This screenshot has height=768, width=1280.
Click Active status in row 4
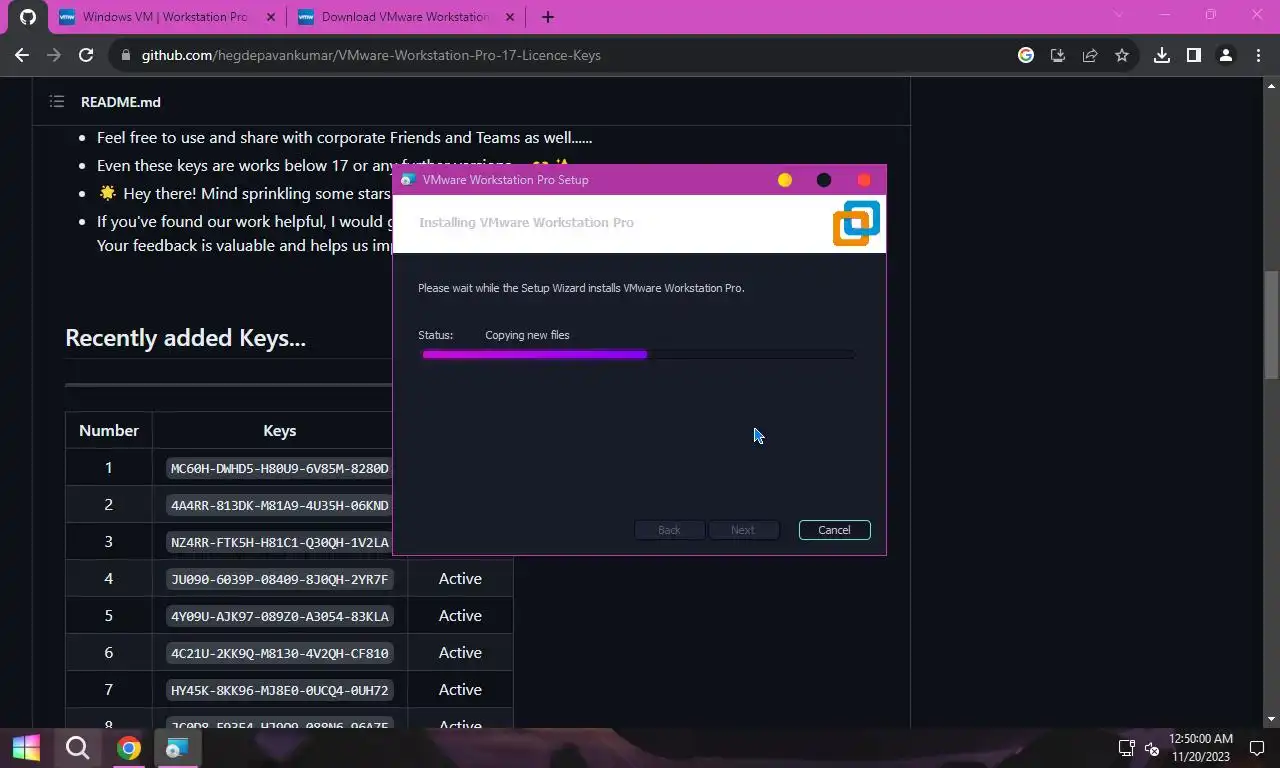tap(460, 579)
